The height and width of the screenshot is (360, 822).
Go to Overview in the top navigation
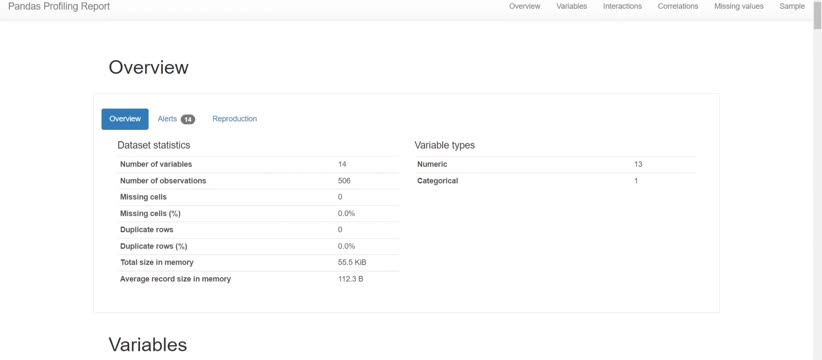524,6
